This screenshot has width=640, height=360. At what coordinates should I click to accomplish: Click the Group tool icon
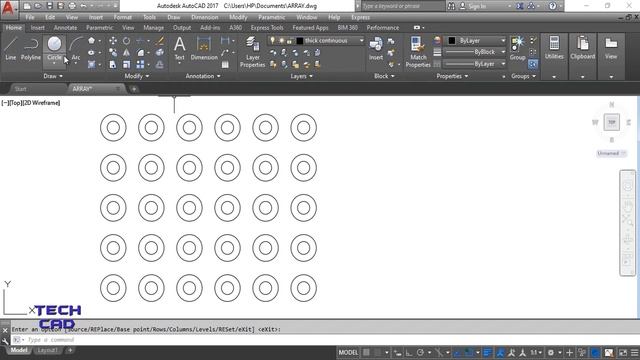click(518, 49)
